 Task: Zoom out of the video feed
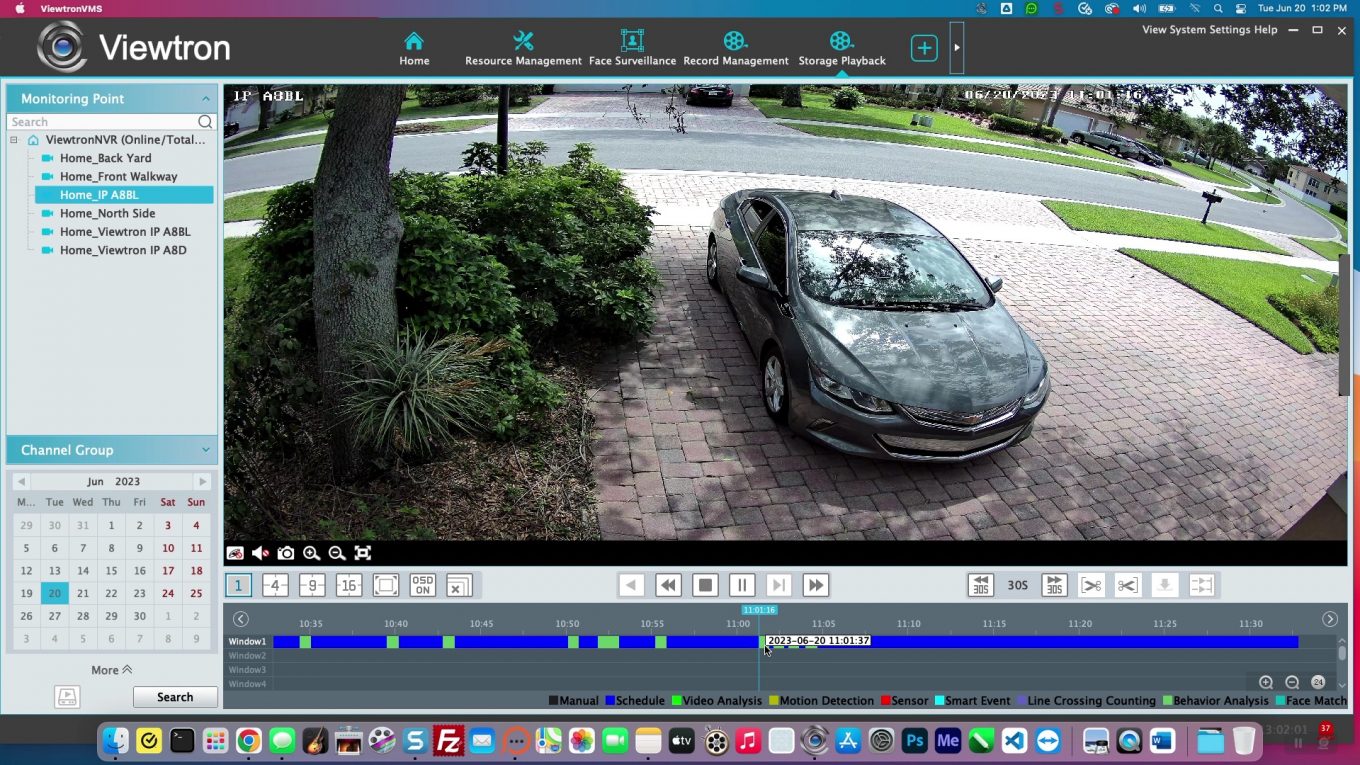[336, 552]
